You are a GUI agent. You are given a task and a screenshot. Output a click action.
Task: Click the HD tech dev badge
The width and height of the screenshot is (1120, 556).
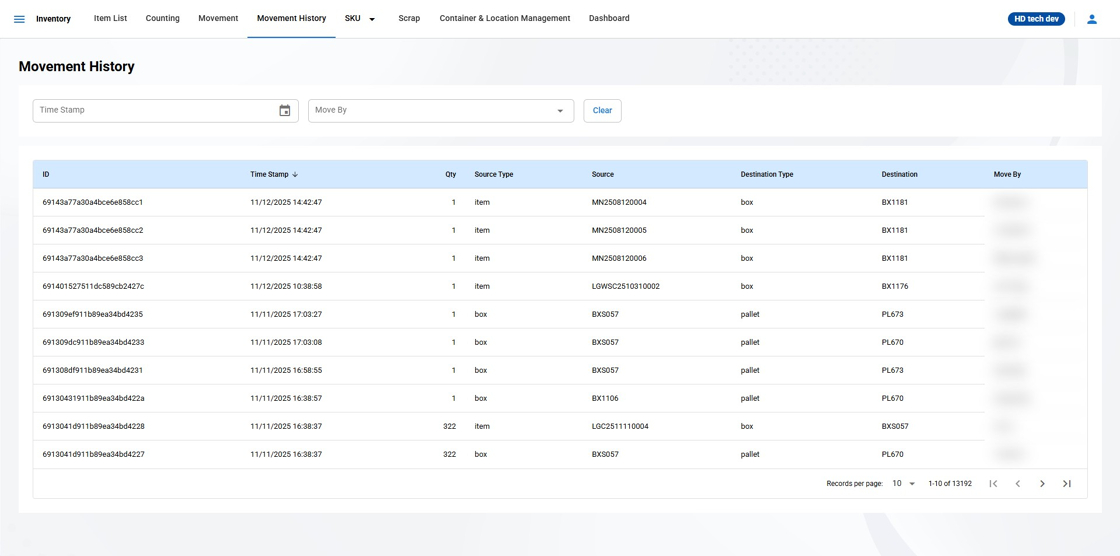(x=1036, y=19)
